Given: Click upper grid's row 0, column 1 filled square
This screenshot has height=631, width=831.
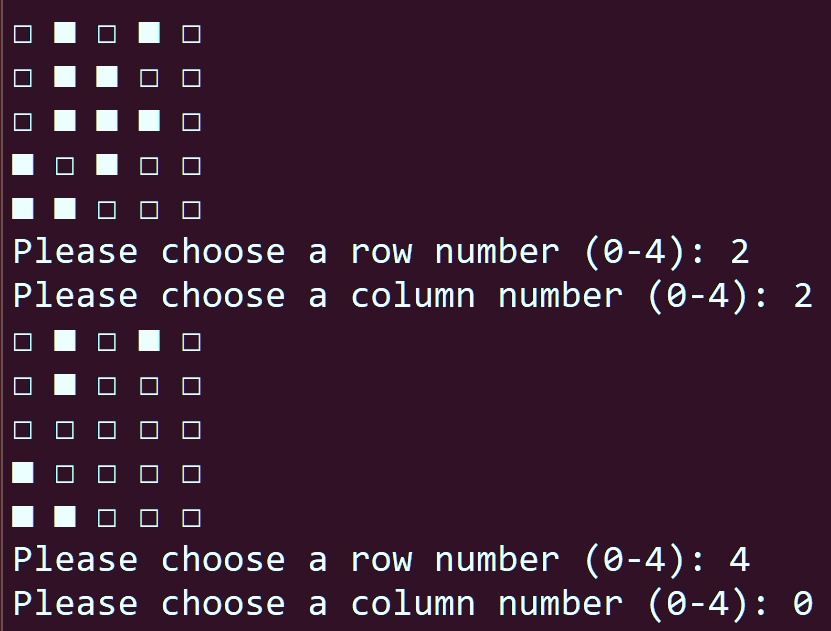Looking at the screenshot, I should click(65, 33).
